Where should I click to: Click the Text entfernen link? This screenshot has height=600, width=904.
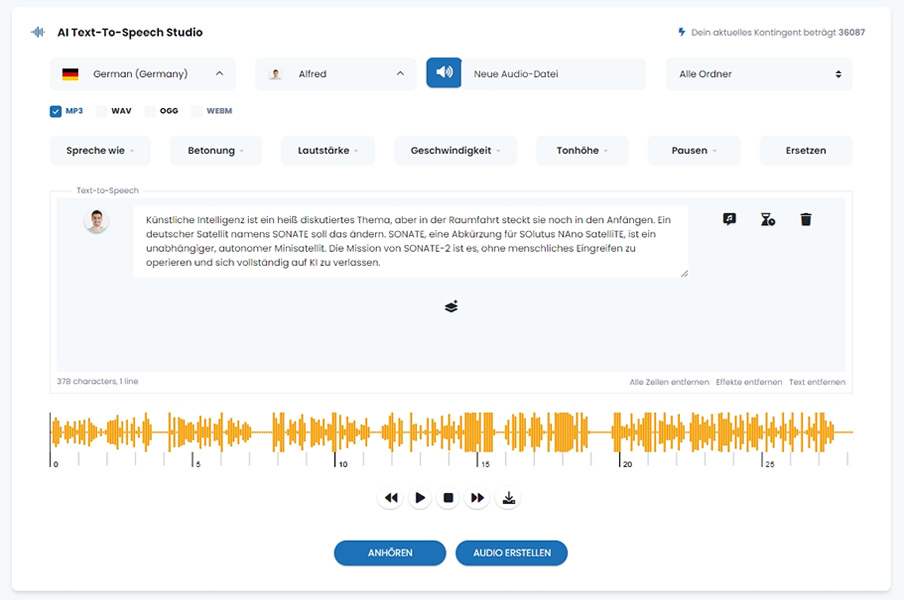pos(816,382)
